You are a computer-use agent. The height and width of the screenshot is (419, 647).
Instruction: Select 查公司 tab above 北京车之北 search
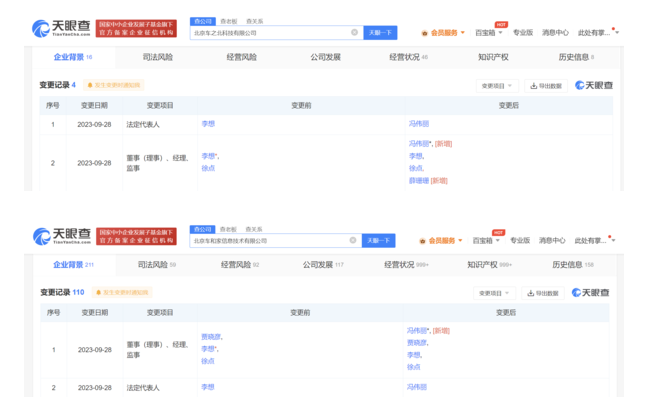coord(203,21)
